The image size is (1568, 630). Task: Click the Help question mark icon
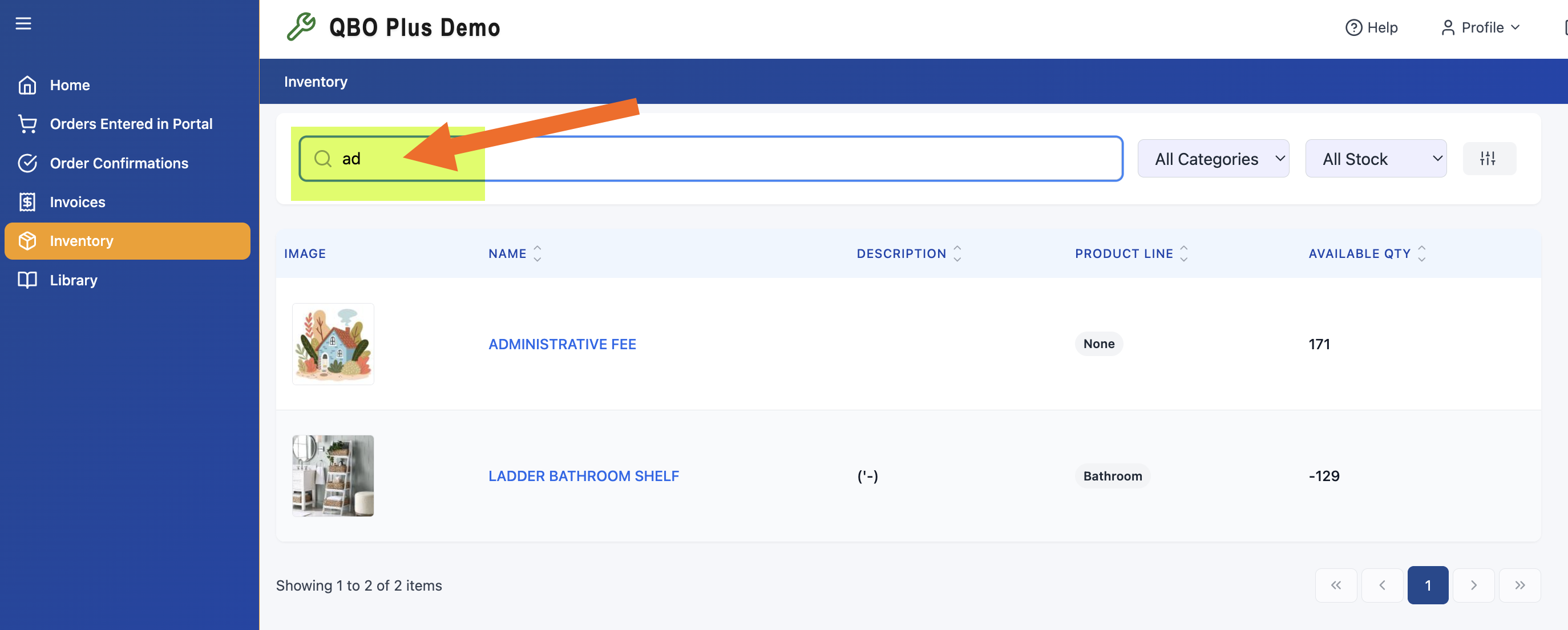pyautogui.click(x=1353, y=27)
